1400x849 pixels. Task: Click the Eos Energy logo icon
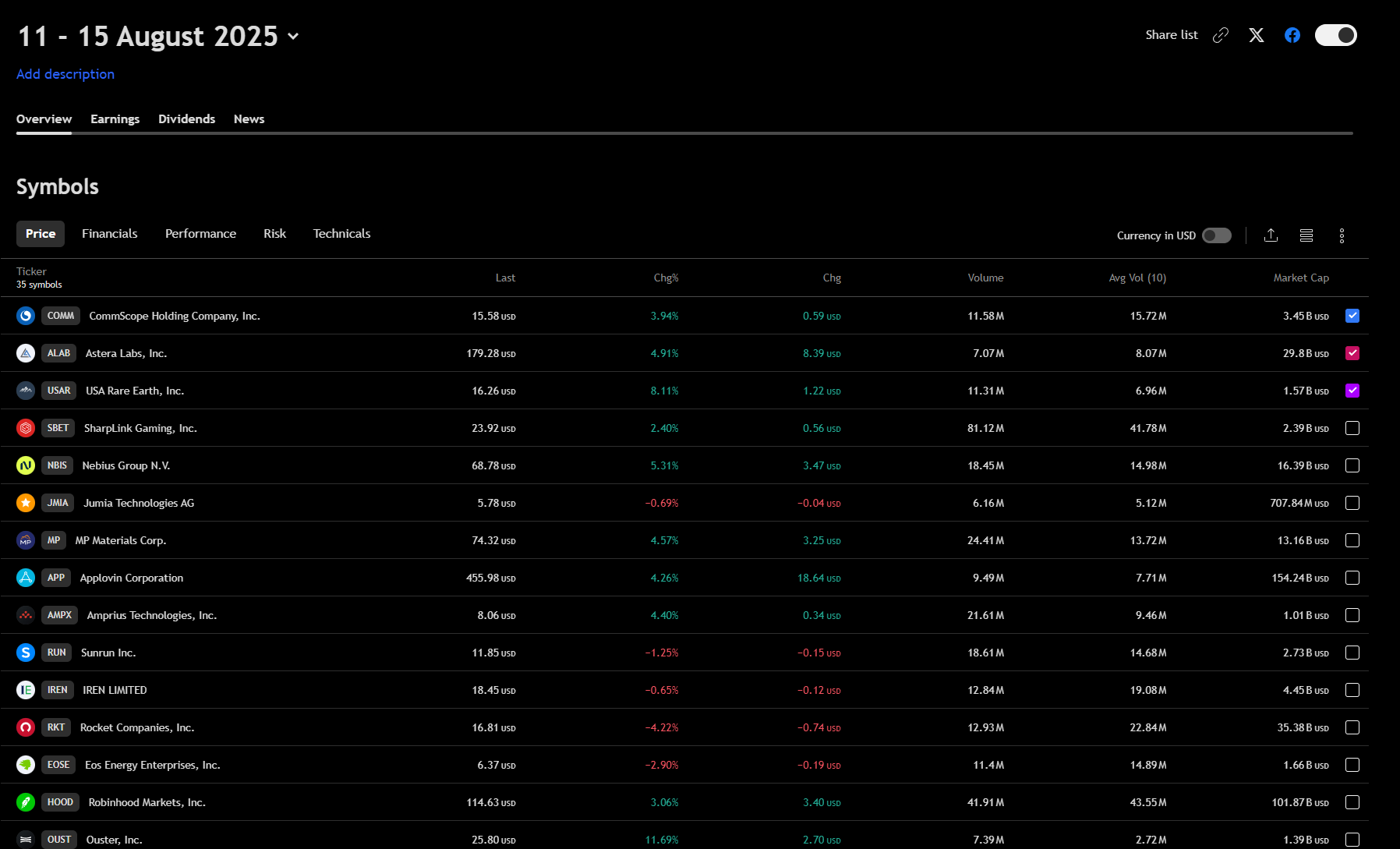(x=26, y=765)
